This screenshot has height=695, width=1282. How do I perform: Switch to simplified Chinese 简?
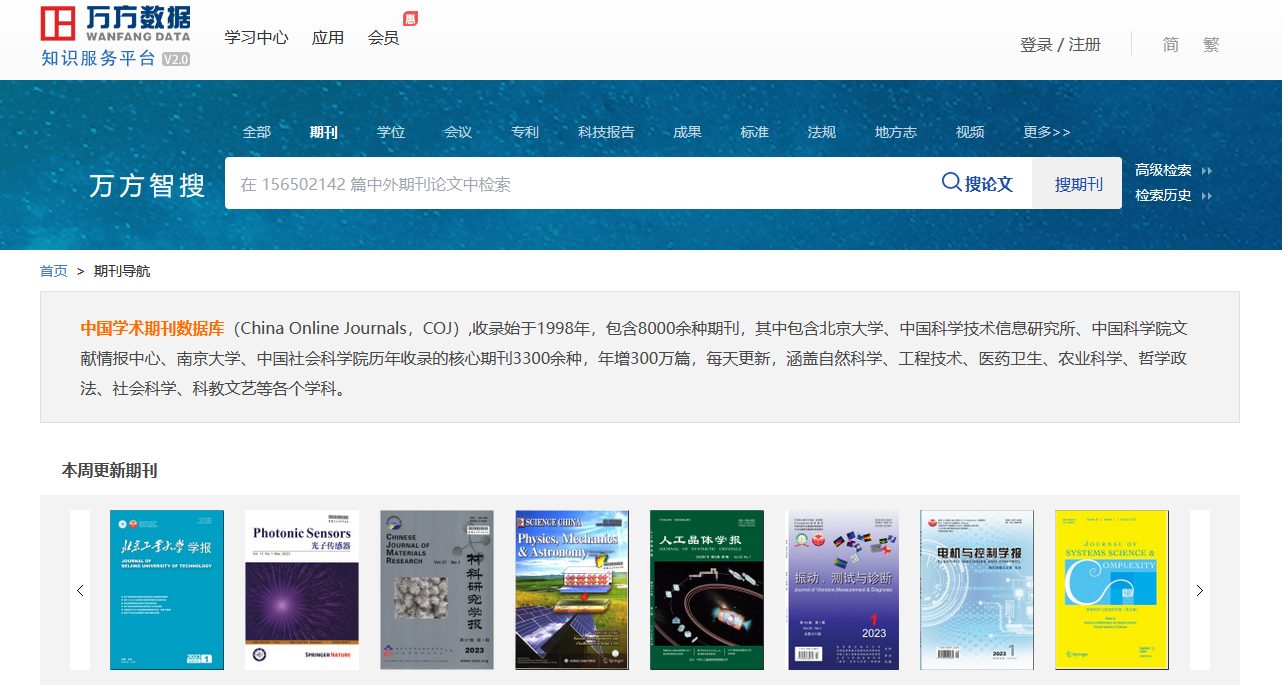(x=1170, y=45)
